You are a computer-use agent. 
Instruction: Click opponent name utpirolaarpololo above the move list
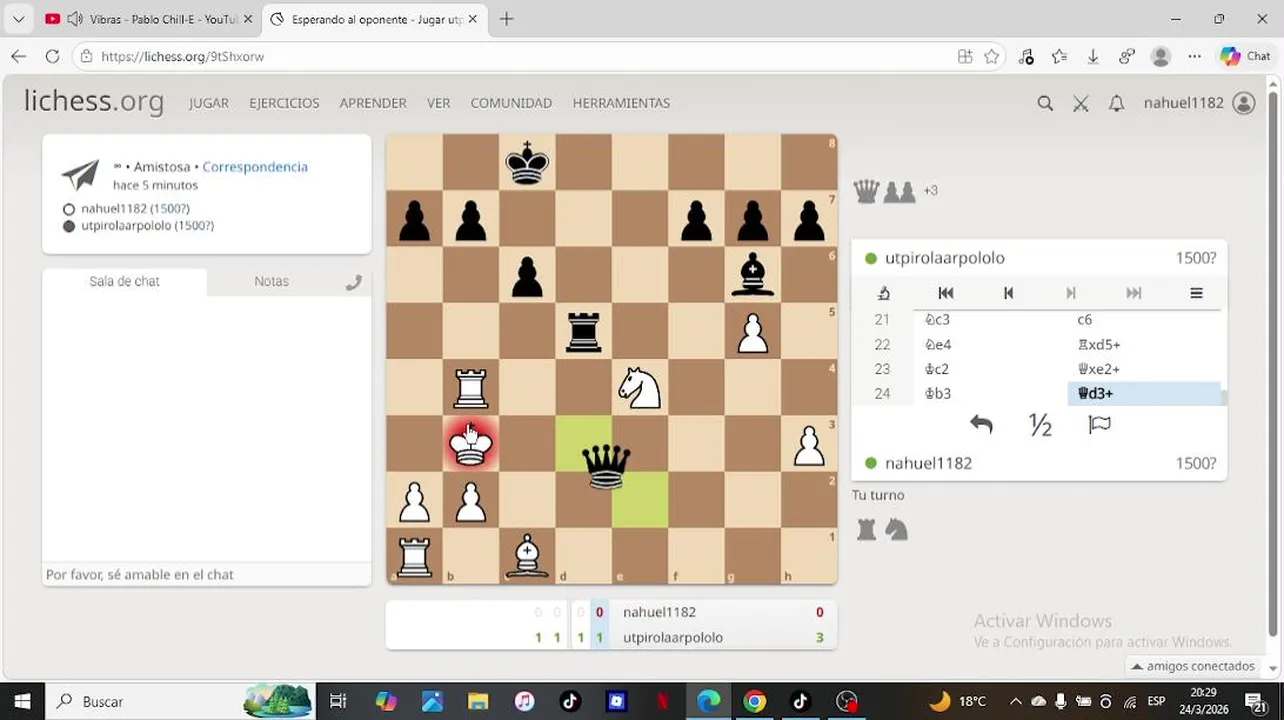click(945, 258)
